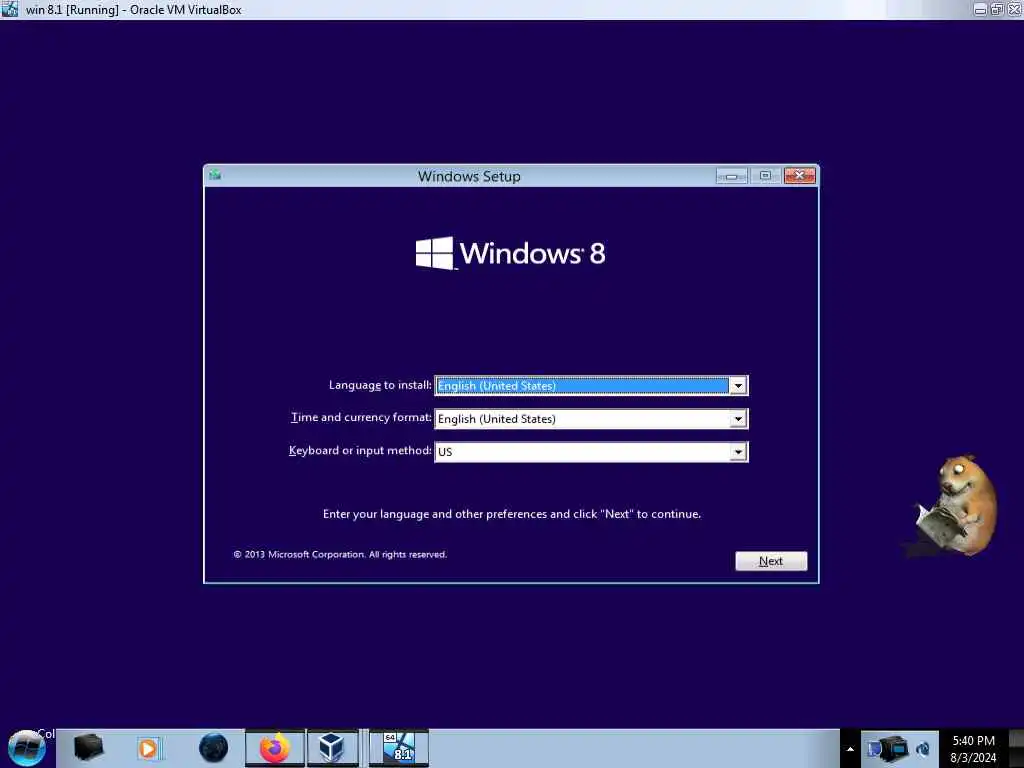This screenshot has width=1024, height=768.
Task: Switch to VirtualBox Manager taskbar icon
Action: coord(332,748)
